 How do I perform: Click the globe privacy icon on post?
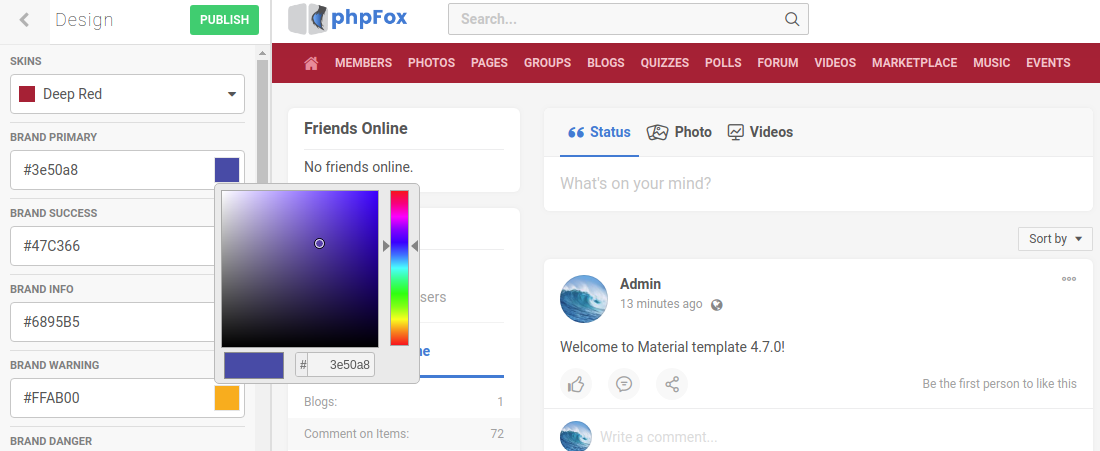[717, 305]
